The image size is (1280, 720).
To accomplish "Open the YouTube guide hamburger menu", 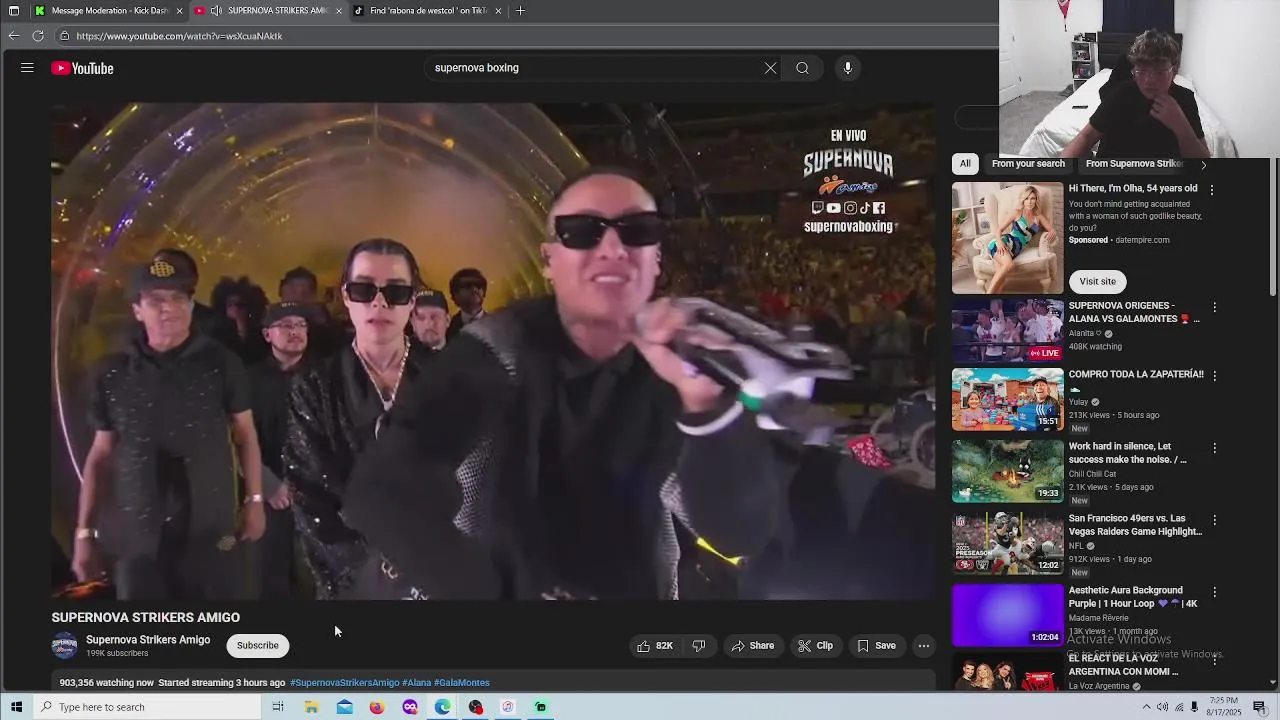I will point(27,68).
